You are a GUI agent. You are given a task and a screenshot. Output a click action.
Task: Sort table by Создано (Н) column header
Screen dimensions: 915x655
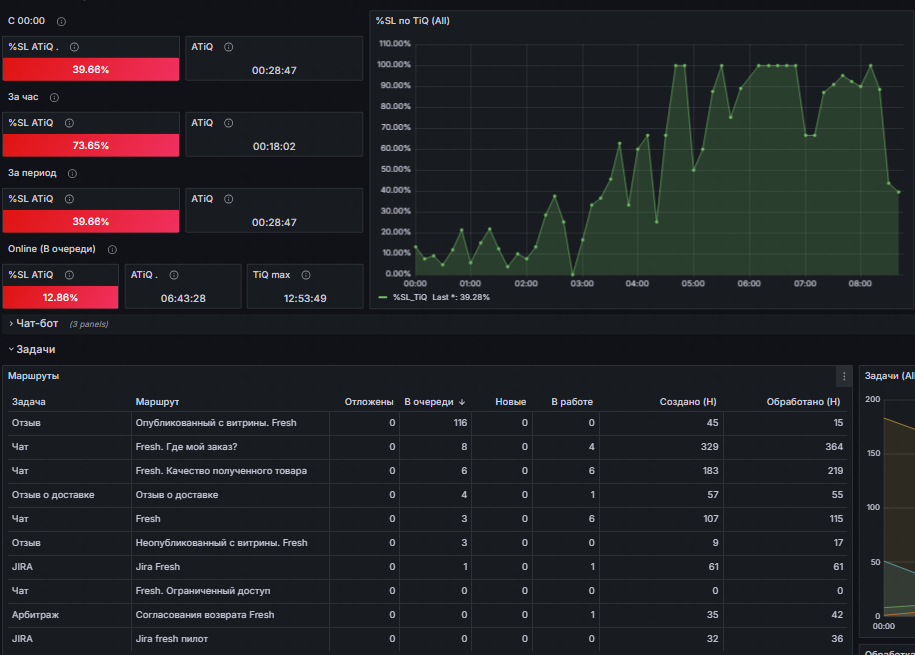coord(687,402)
